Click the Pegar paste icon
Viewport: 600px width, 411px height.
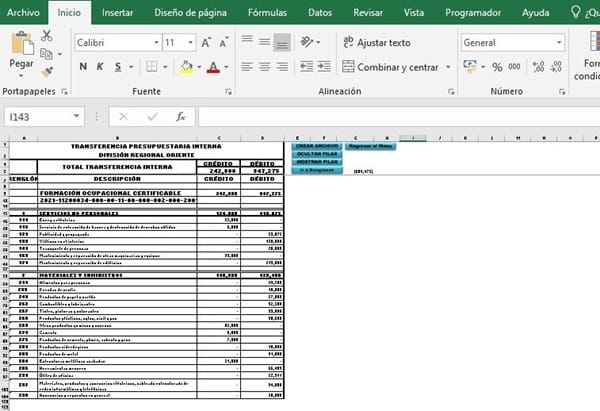click(21, 50)
